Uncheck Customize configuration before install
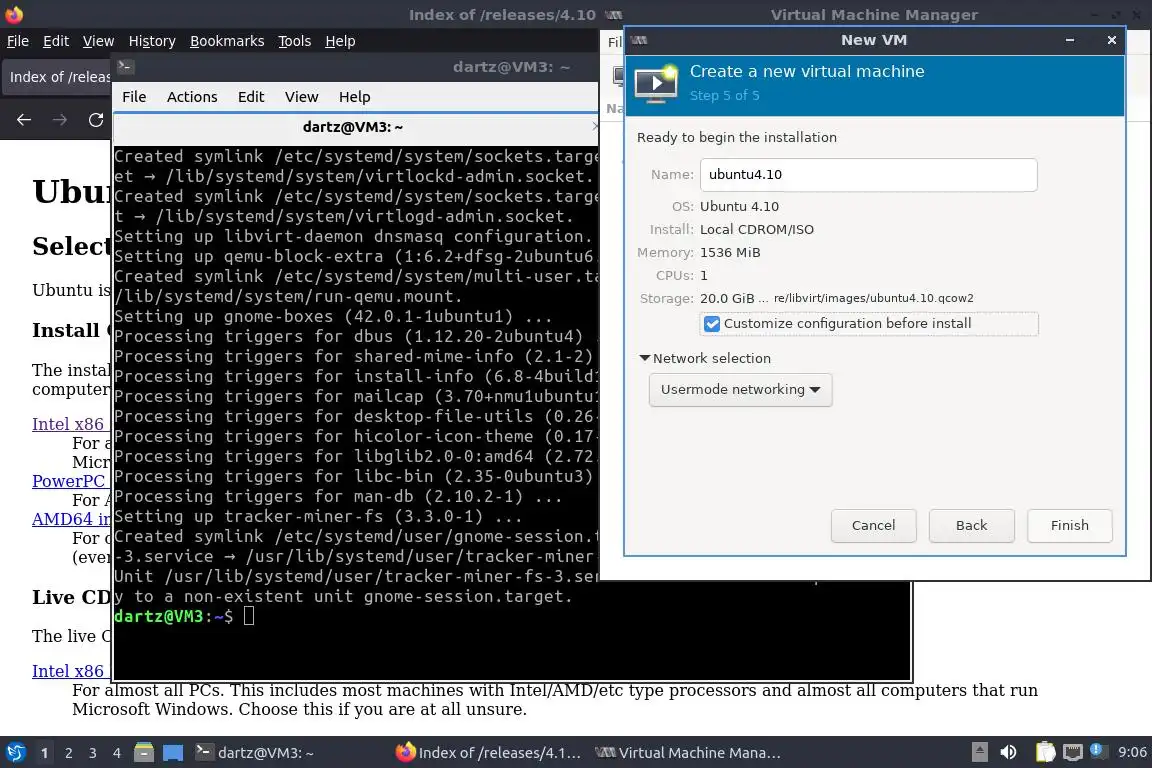Screen dimensions: 1152x768 [711, 324]
